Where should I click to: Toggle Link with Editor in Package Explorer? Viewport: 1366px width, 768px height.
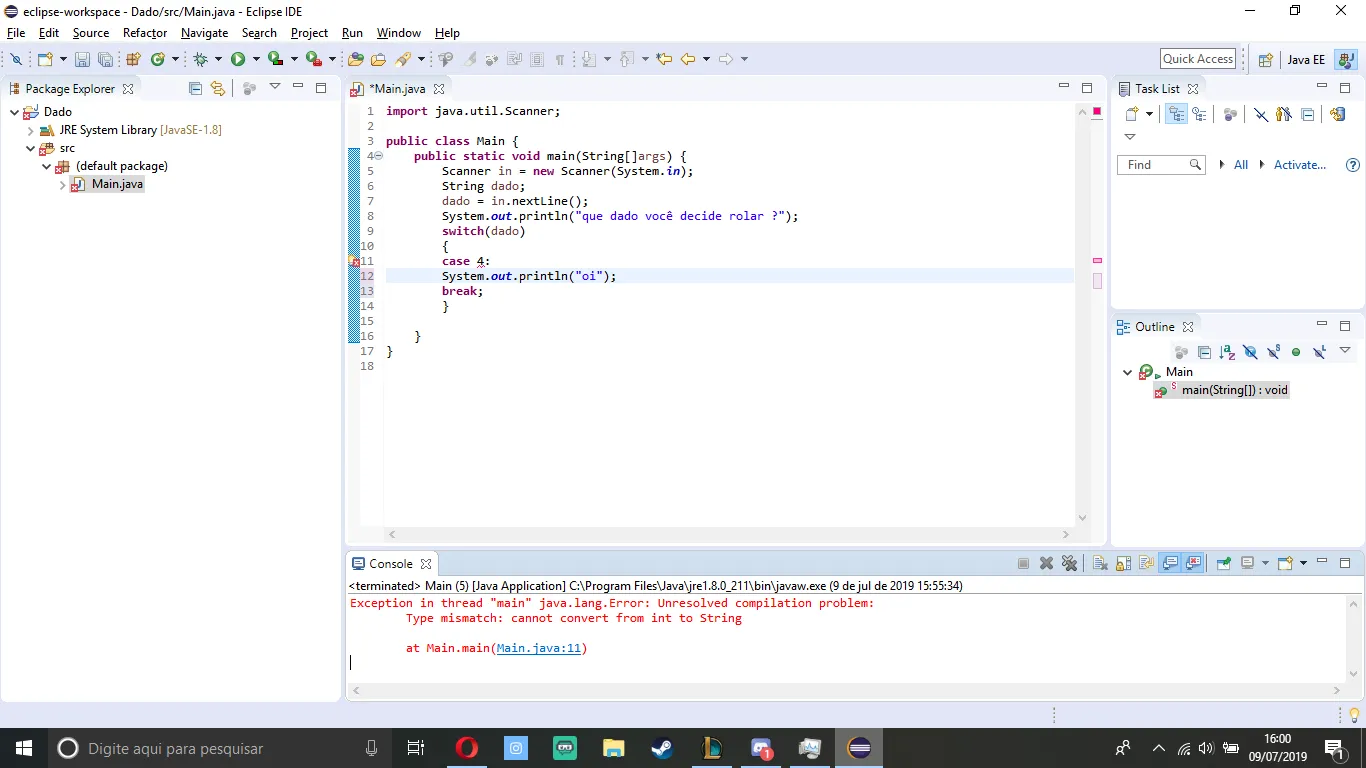coord(218,88)
